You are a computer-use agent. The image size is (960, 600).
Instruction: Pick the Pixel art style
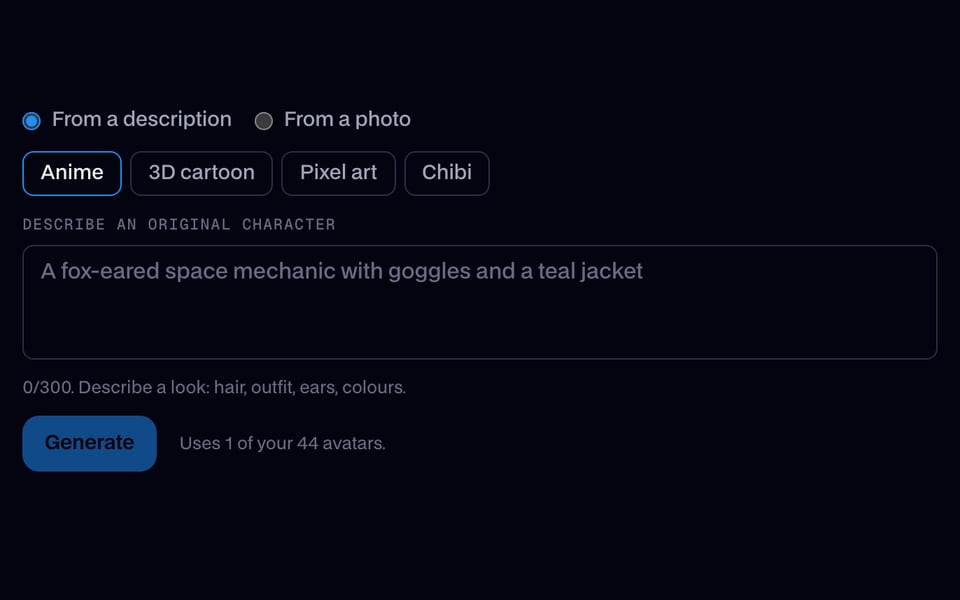click(x=339, y=173)
